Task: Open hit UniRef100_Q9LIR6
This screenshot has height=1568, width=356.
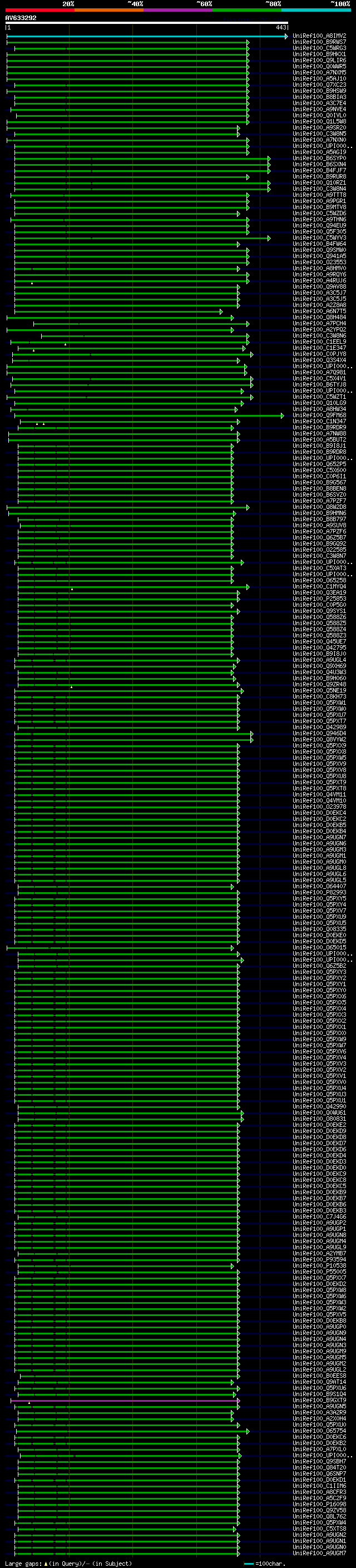Action: point(319,60)
